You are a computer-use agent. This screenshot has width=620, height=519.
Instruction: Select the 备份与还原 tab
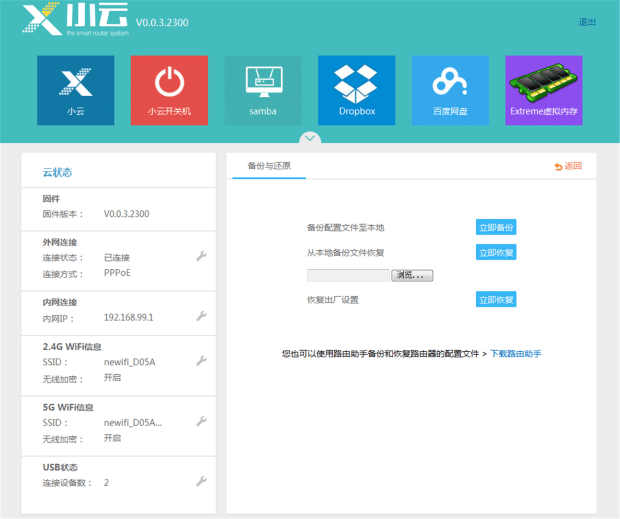click(269, 166)
